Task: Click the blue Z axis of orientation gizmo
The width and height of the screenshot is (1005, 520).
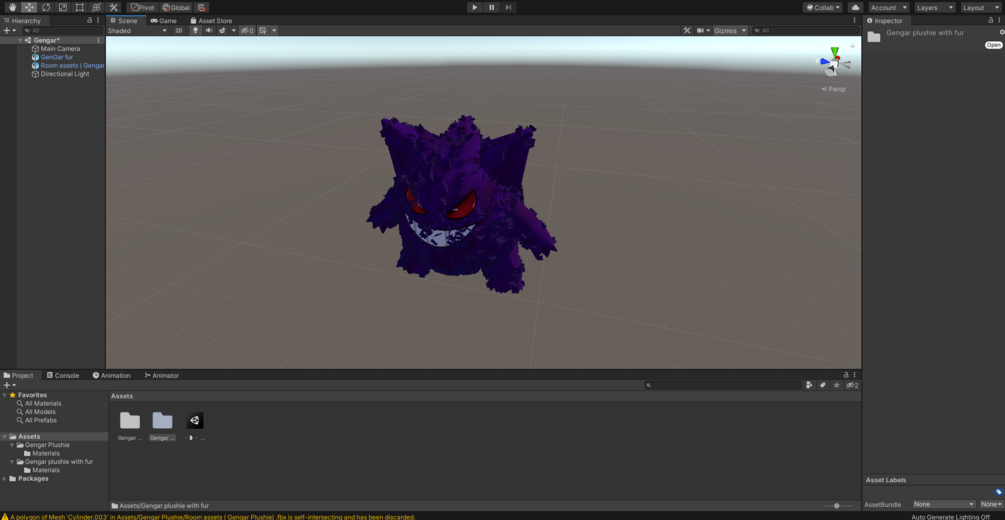Action: [x=824, y=62]
